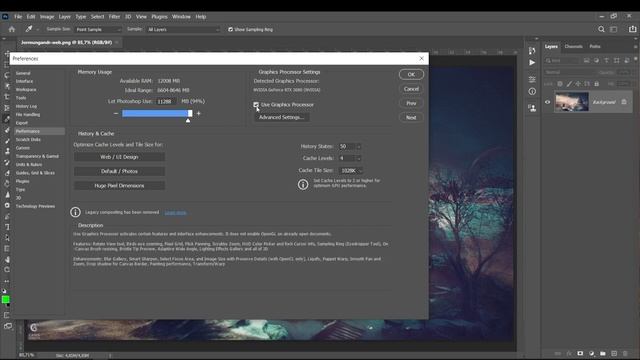Click the Let Photoshop Use memory input field
Screen dimensions: 640x360
click(x=166, y=101)
